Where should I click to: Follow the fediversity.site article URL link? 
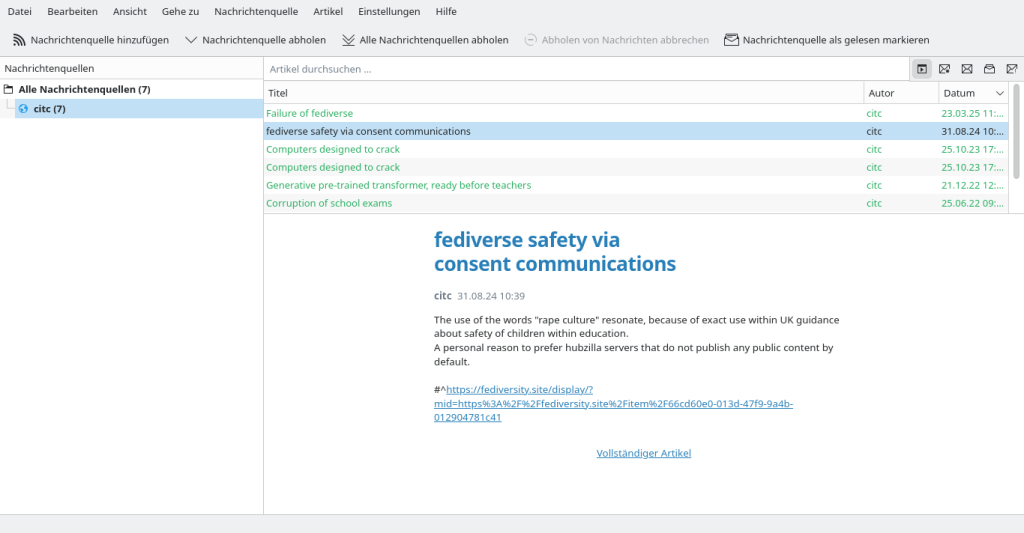click(x=613, y=404)
